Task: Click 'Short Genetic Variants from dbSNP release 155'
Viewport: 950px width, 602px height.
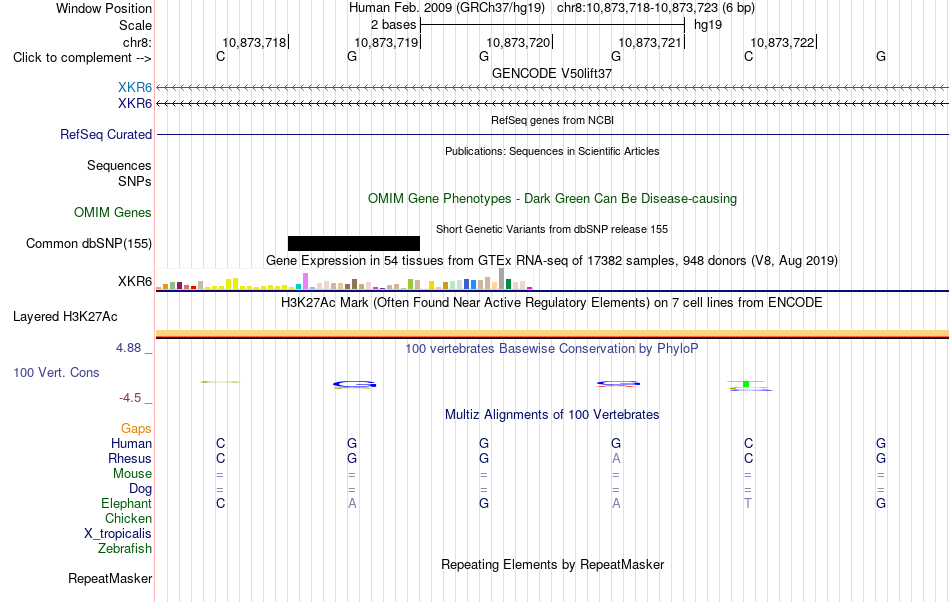Action: point(552,229)
